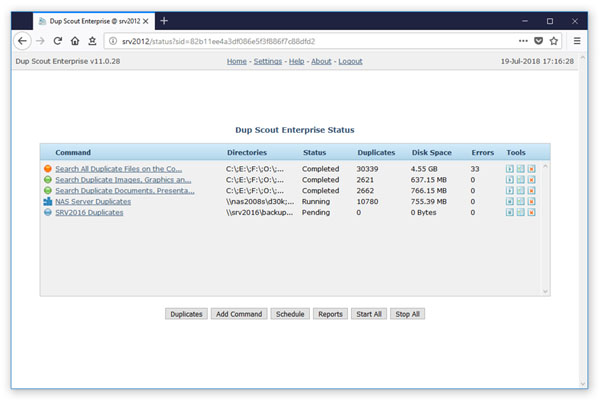
Task: Click middle tool icon in Search Duplicate Documents row
Action: coord(520,190)
